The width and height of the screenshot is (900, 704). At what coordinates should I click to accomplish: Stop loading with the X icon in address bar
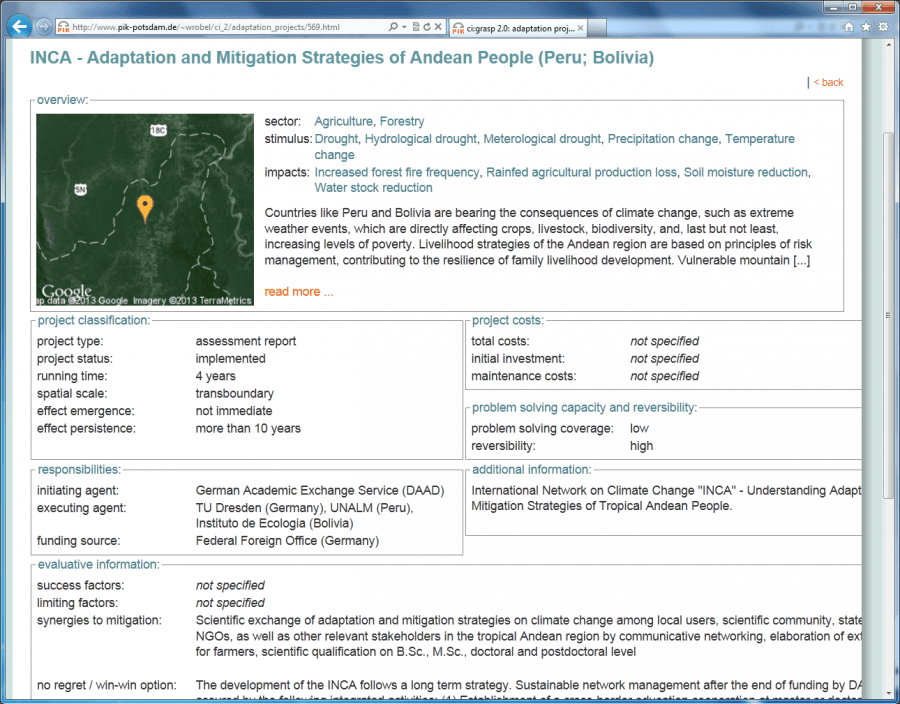tap(438, 27)
